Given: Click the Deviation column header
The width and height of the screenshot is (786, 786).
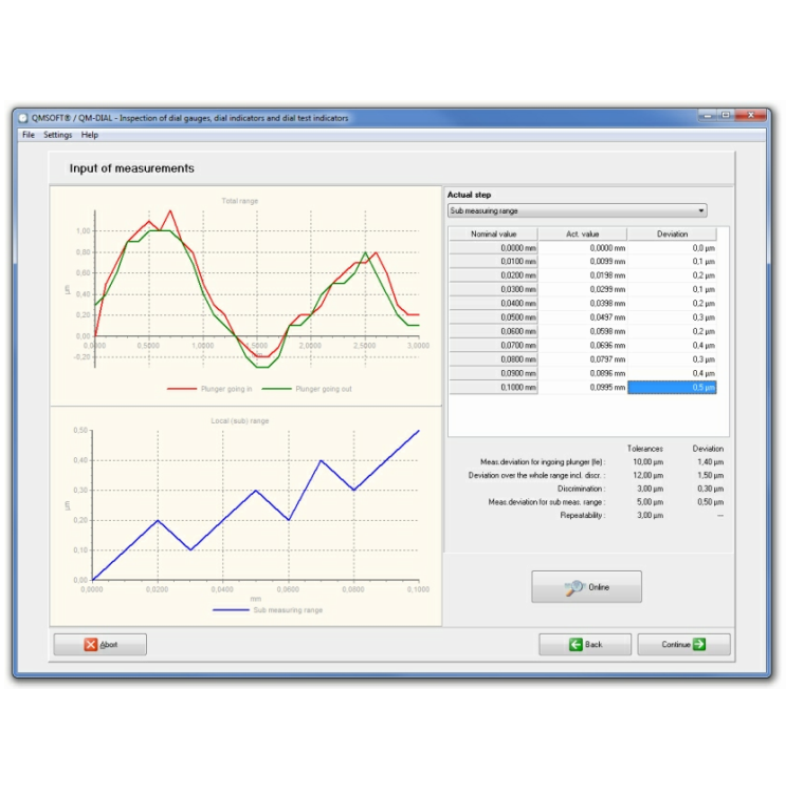Looking at the screenshot, I should [672, 234].
